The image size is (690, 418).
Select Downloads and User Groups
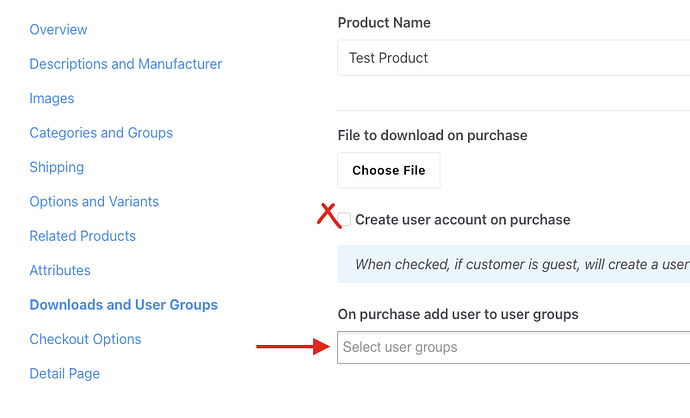tap(124, 305)
